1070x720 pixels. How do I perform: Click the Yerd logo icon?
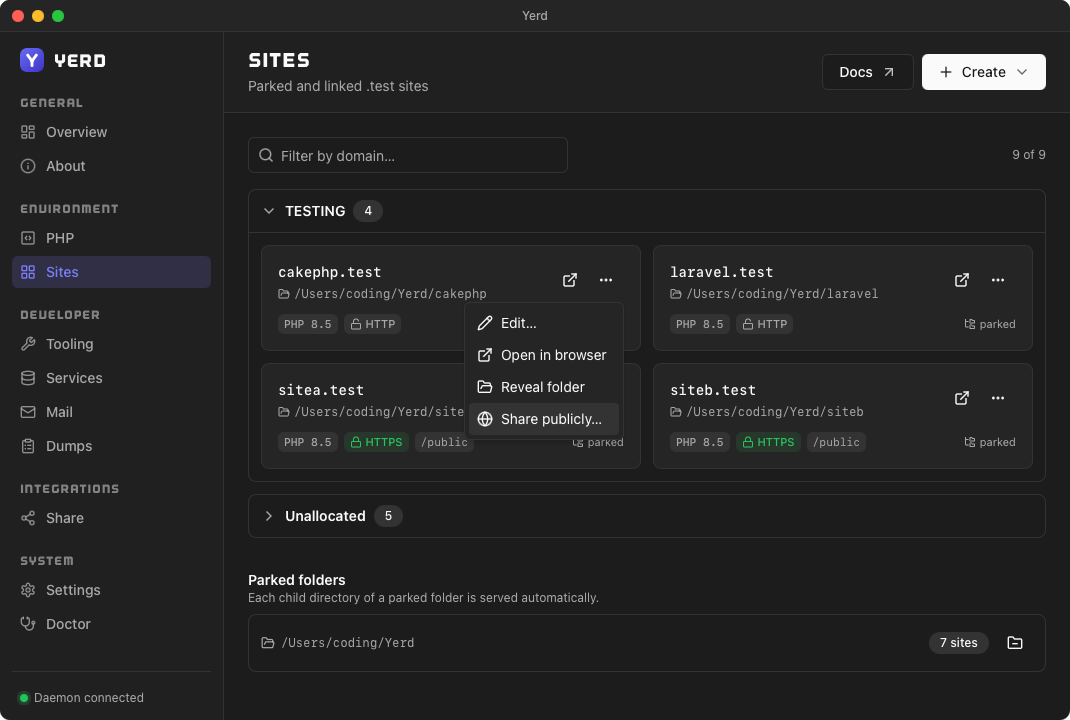pos(31,60)
